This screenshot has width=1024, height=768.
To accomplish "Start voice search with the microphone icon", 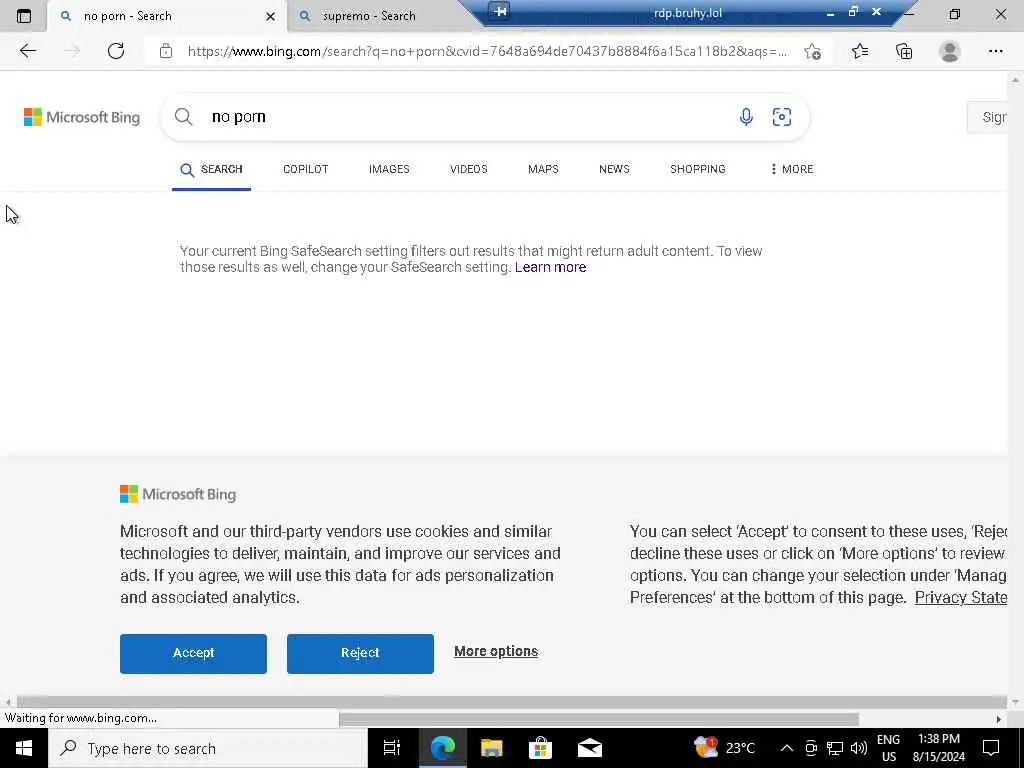I will (x=746, y=117).
